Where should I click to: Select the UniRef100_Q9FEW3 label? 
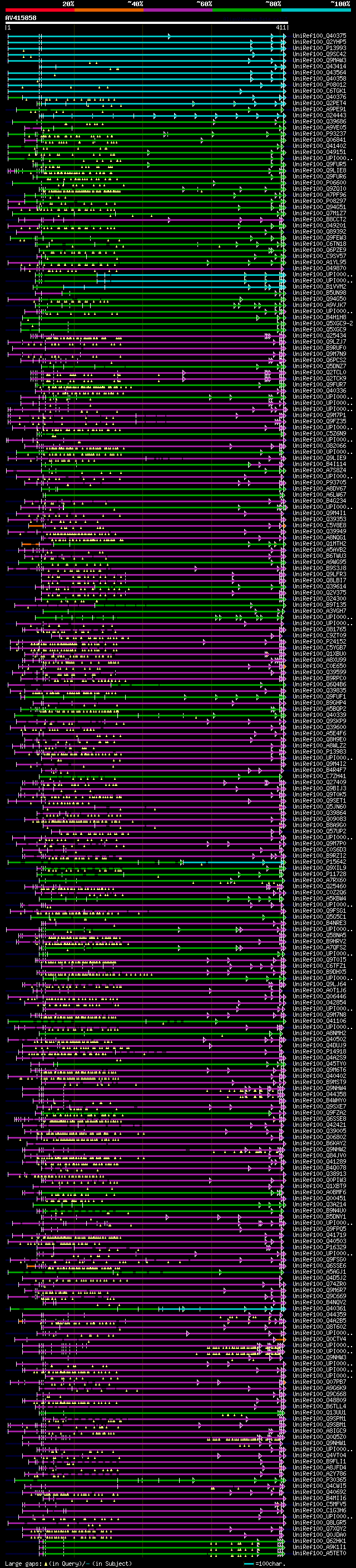tap(319, 238)
